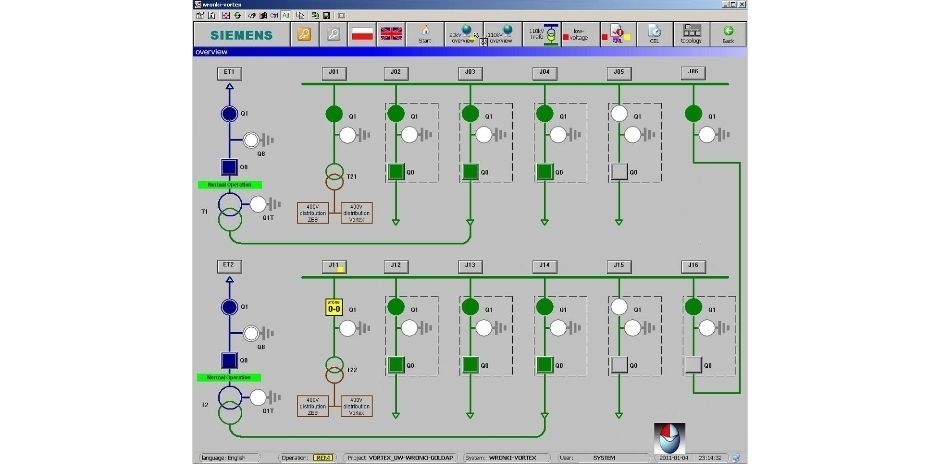Open the CEL event list
Screen dimensions: 950x464
pyautogui.click(x=653, y=35)
